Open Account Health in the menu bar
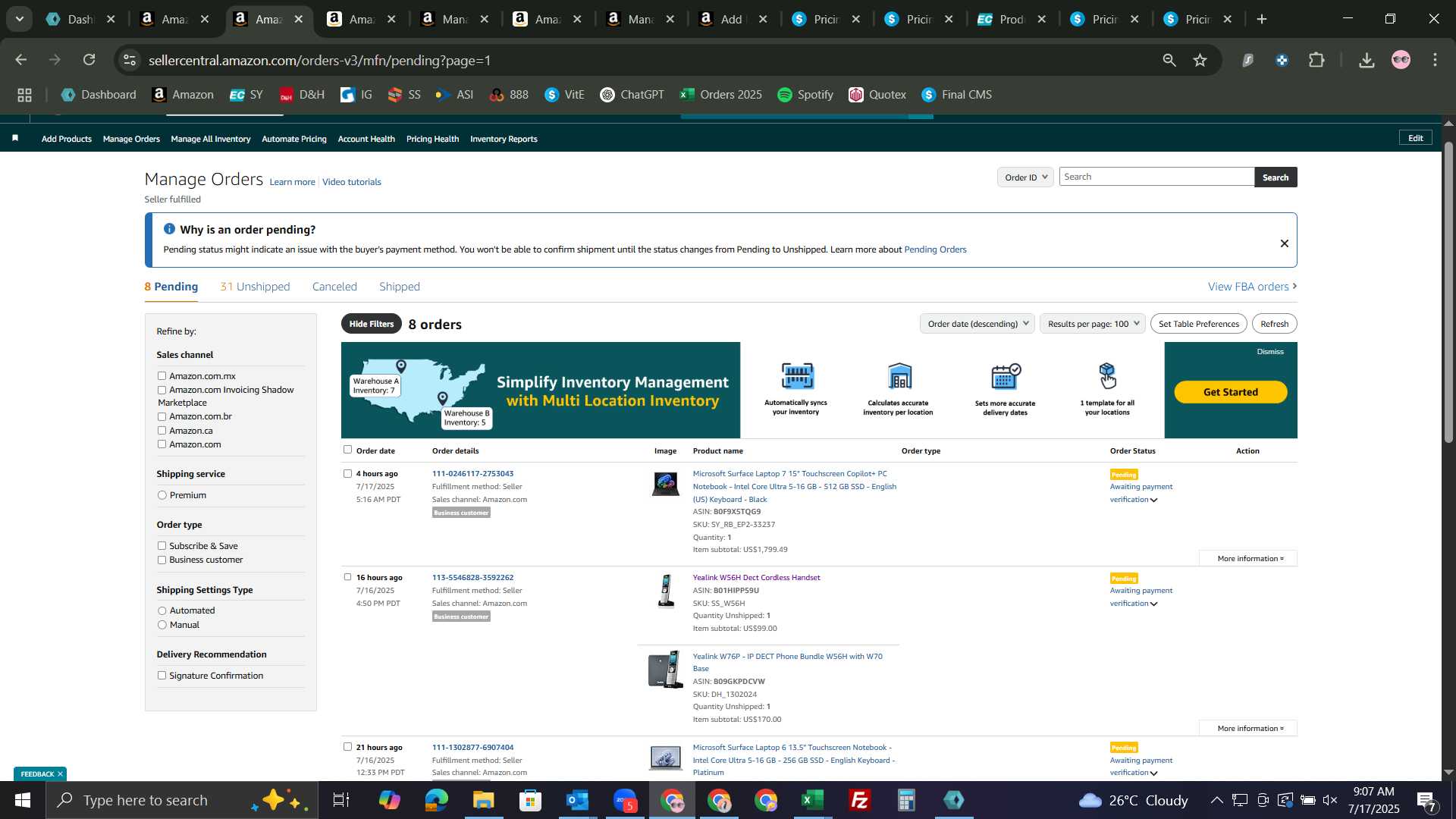1456x819 pixels. [366, 139]
